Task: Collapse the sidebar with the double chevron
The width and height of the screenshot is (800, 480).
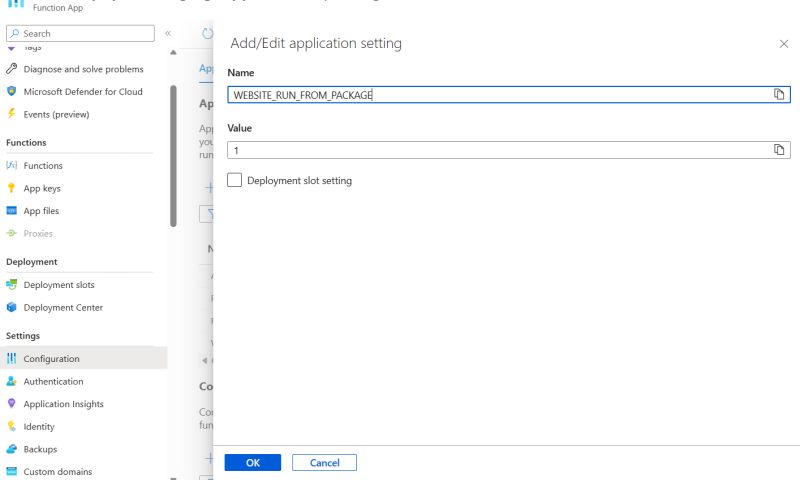Action: [168, 33]
